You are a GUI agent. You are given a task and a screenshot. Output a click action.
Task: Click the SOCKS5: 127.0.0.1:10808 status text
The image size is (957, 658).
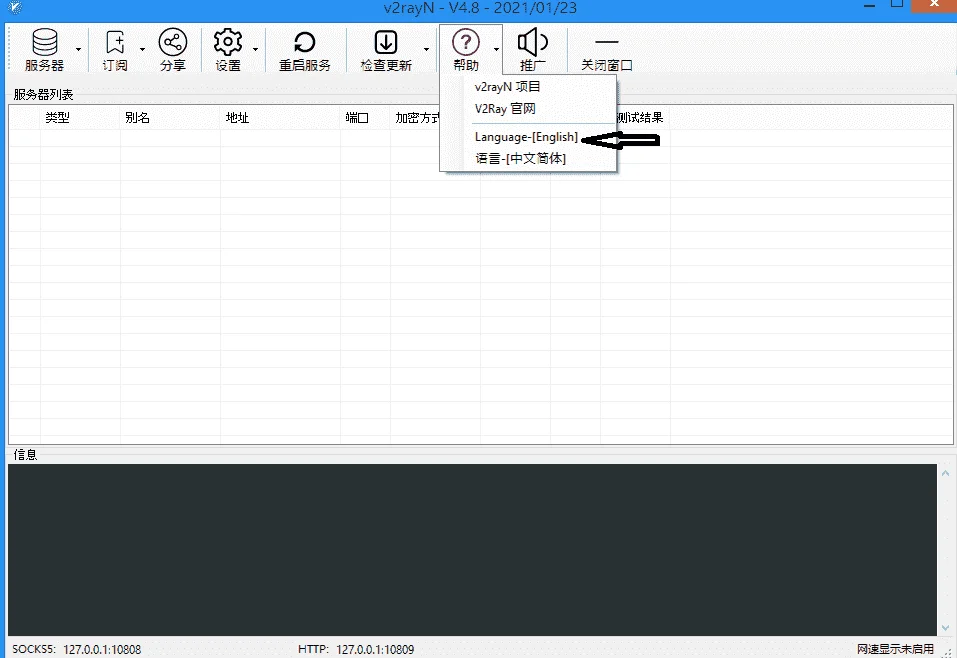[77, 649]
